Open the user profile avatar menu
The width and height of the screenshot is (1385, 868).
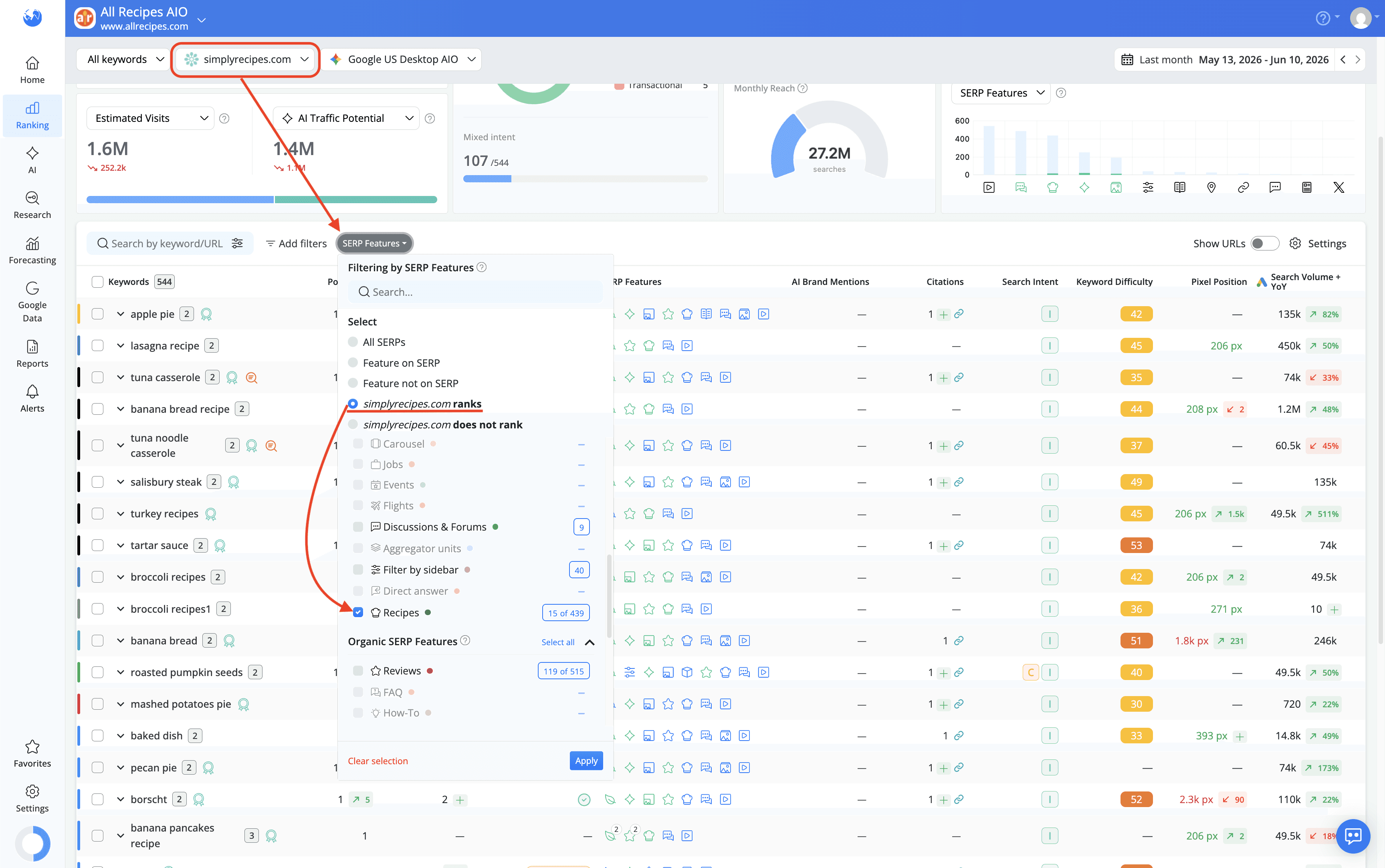(x=1361, y=18)
